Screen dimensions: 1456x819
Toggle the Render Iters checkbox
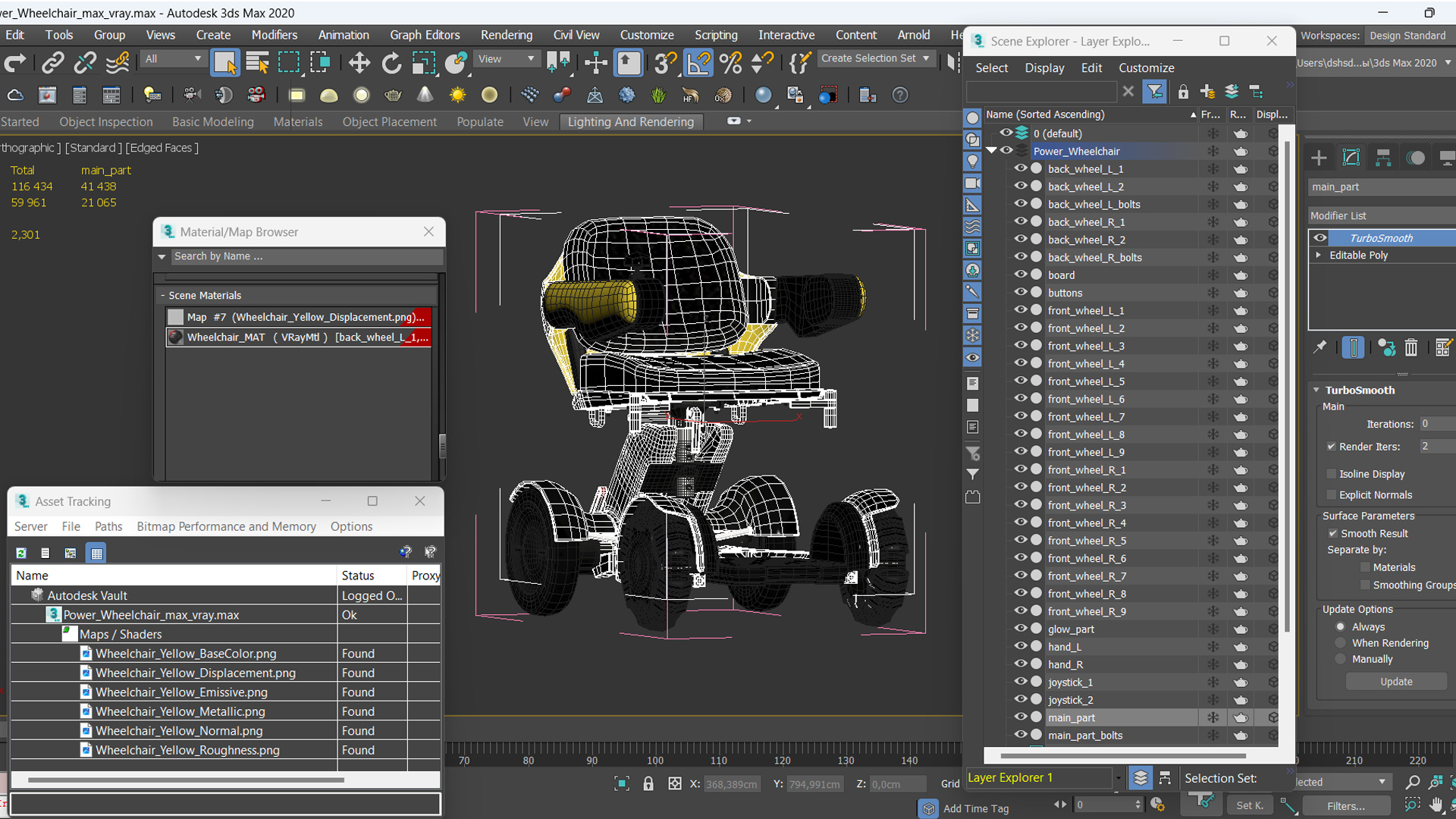point(1331,447)
